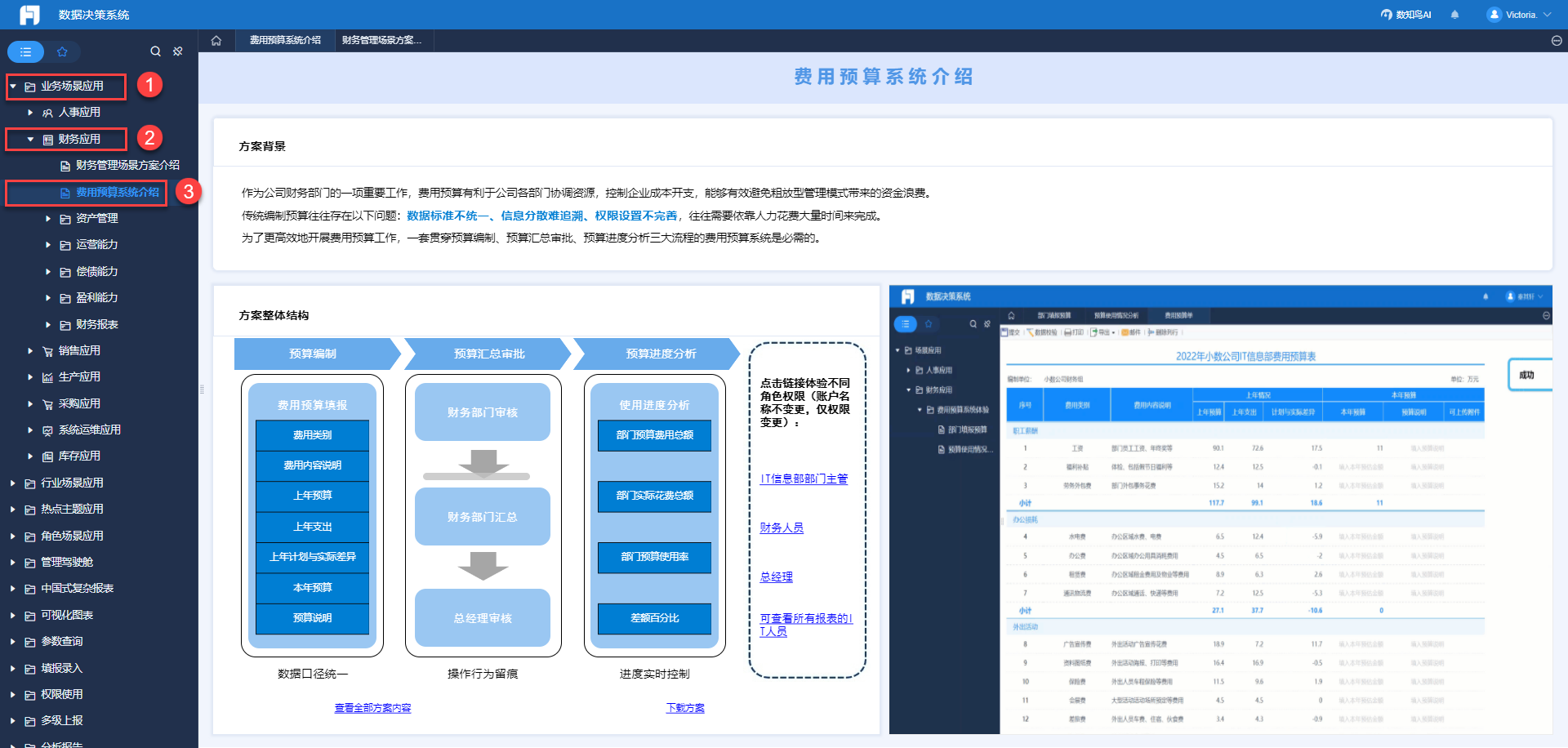Image resolution: width=1568 pixels, height=748 pixels.
Task: Open the 总经理 role link
Action: 777,577
